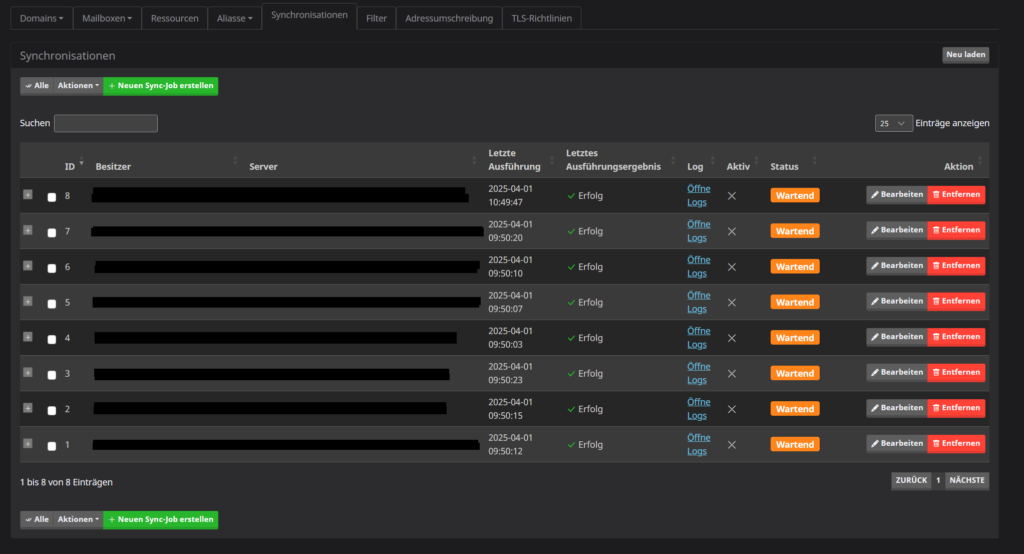Open the entries-per-page 25 dropdown
The height and width of the screenshot is (554, 1024).
pyautogui.click(x=893, y=123)
